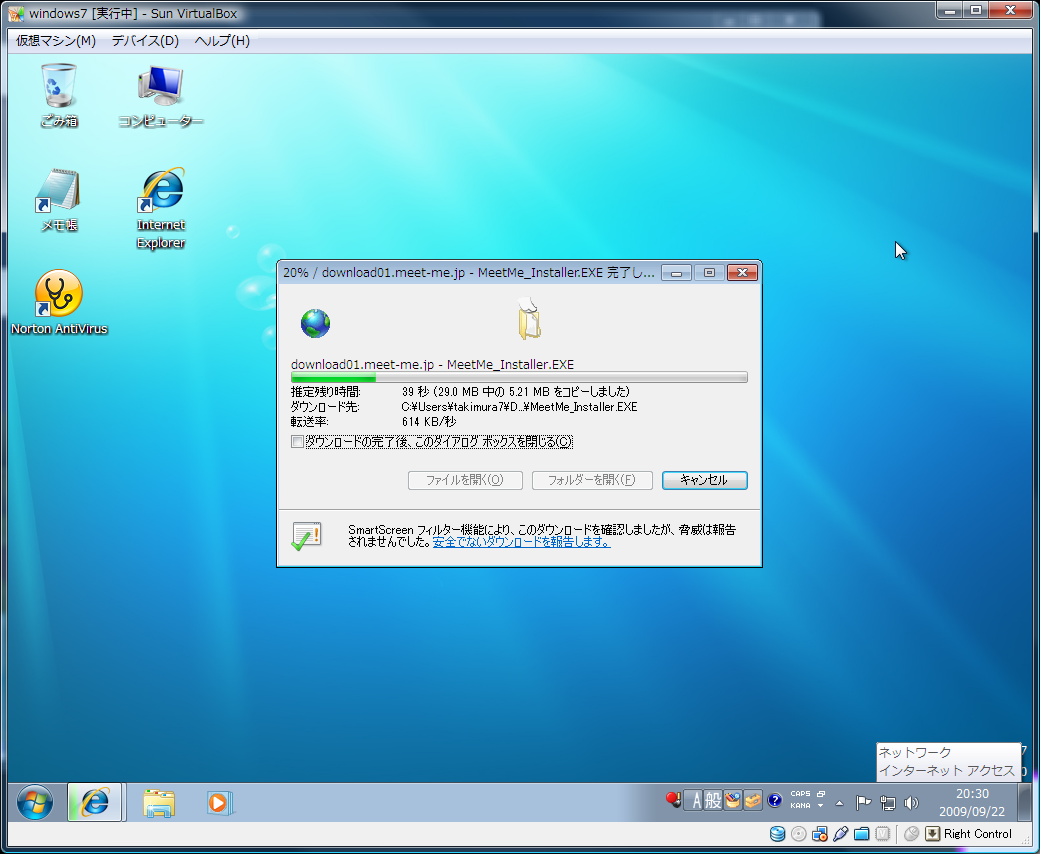This screenshot has width=1040, height=854.
Task: Open Windows Explorer from the taskbar
Action: click(x=159, y=803)
